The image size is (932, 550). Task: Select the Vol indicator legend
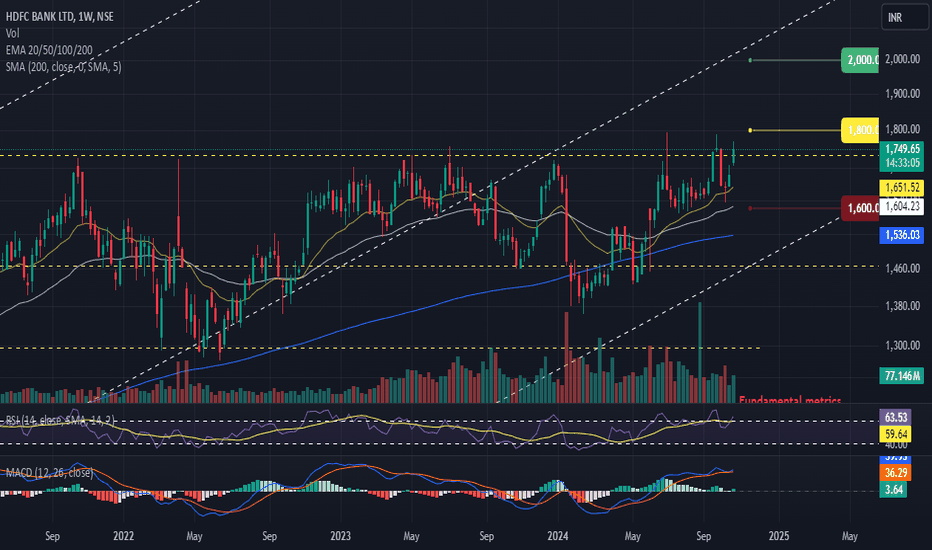[x=12, y=33]
